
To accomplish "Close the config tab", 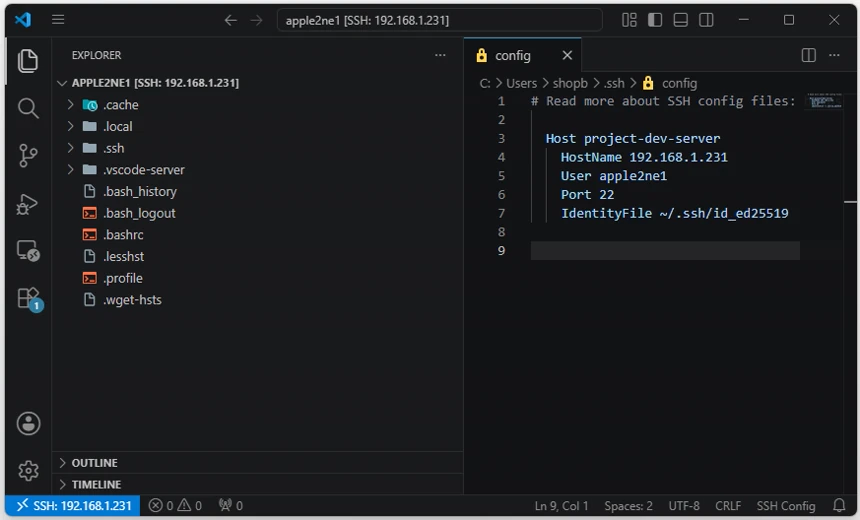I will pos(567,55).
